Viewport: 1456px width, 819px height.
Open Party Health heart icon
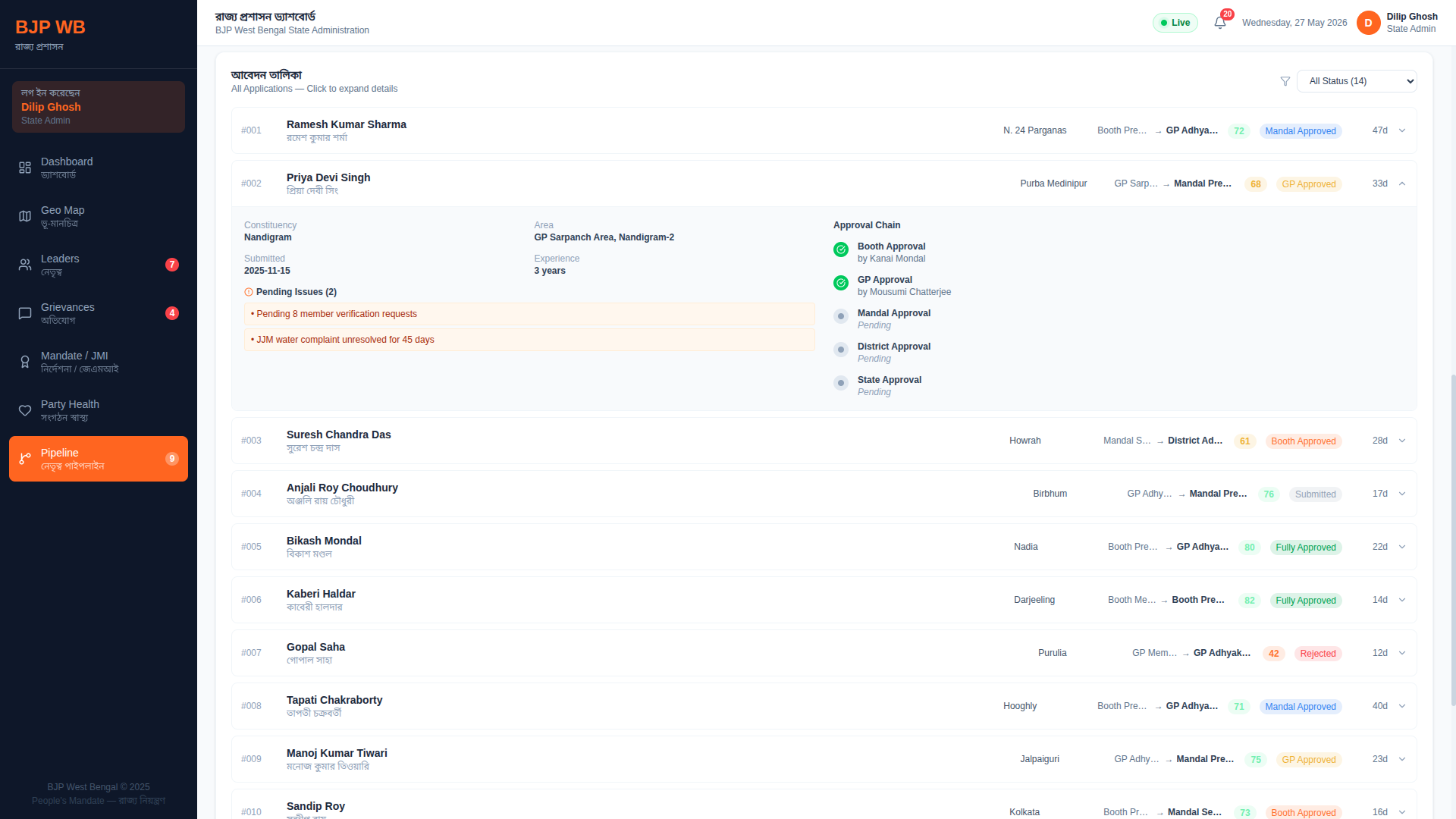25,410
